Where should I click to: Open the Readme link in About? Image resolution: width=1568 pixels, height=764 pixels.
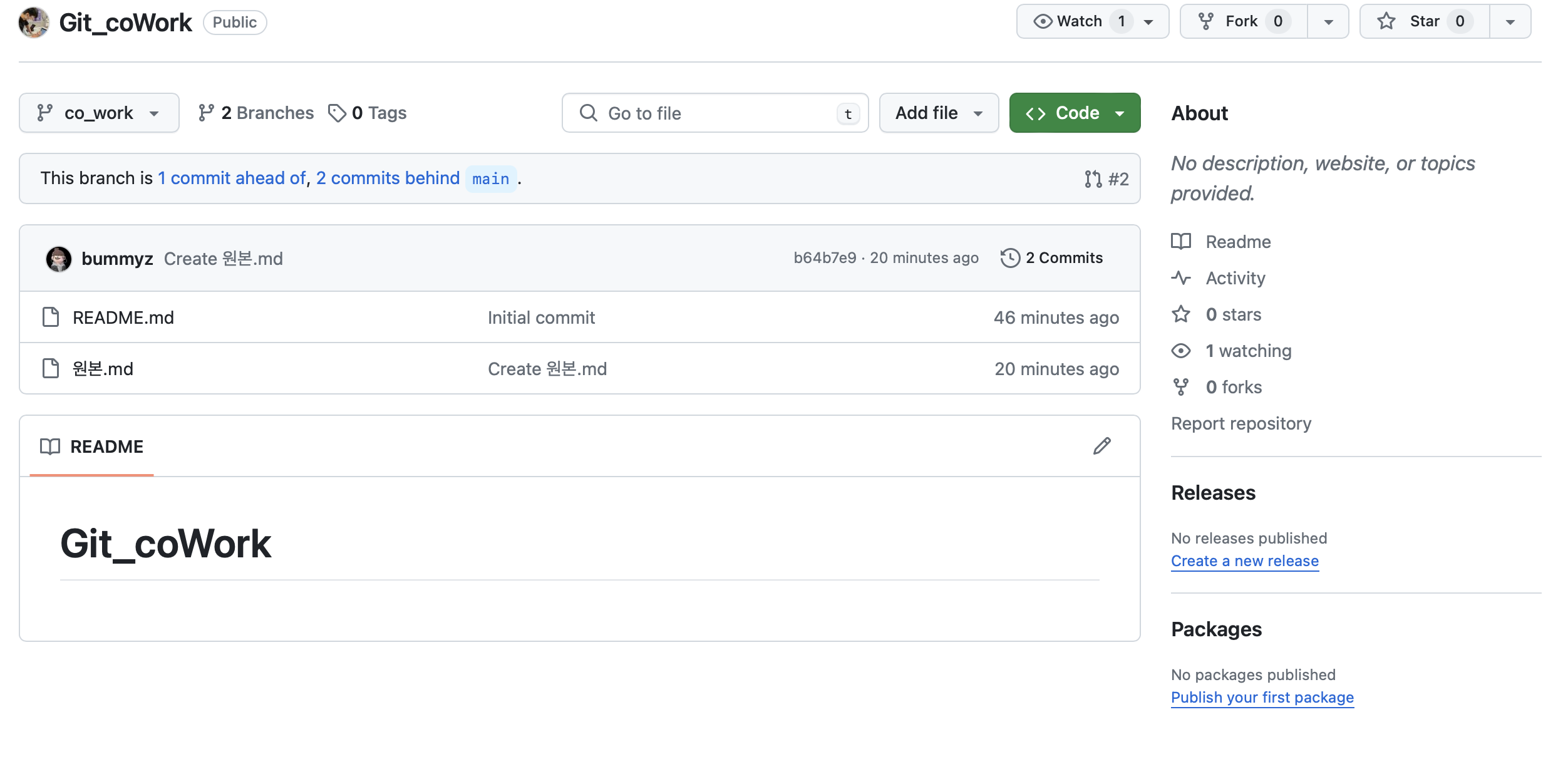coord(1221,242)
